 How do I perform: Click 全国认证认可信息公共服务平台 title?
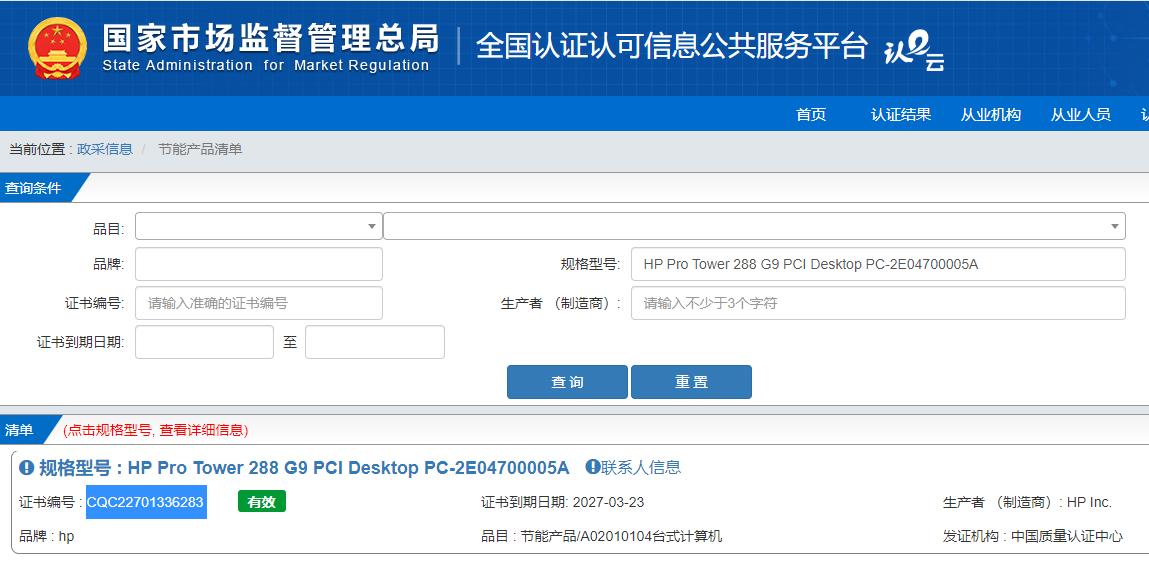tap(672, 46)
